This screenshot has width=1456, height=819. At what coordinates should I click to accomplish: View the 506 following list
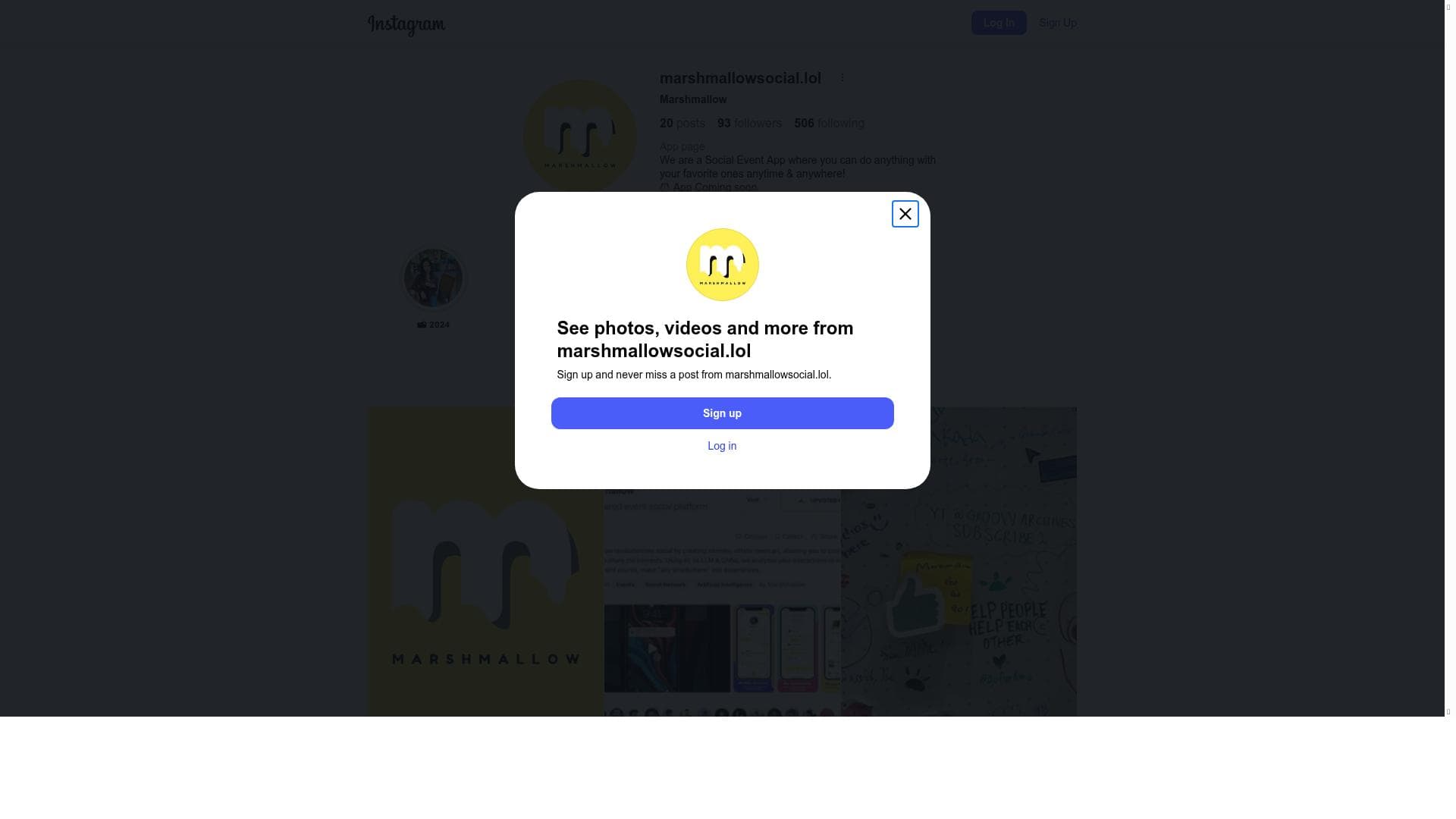point(829,123)
